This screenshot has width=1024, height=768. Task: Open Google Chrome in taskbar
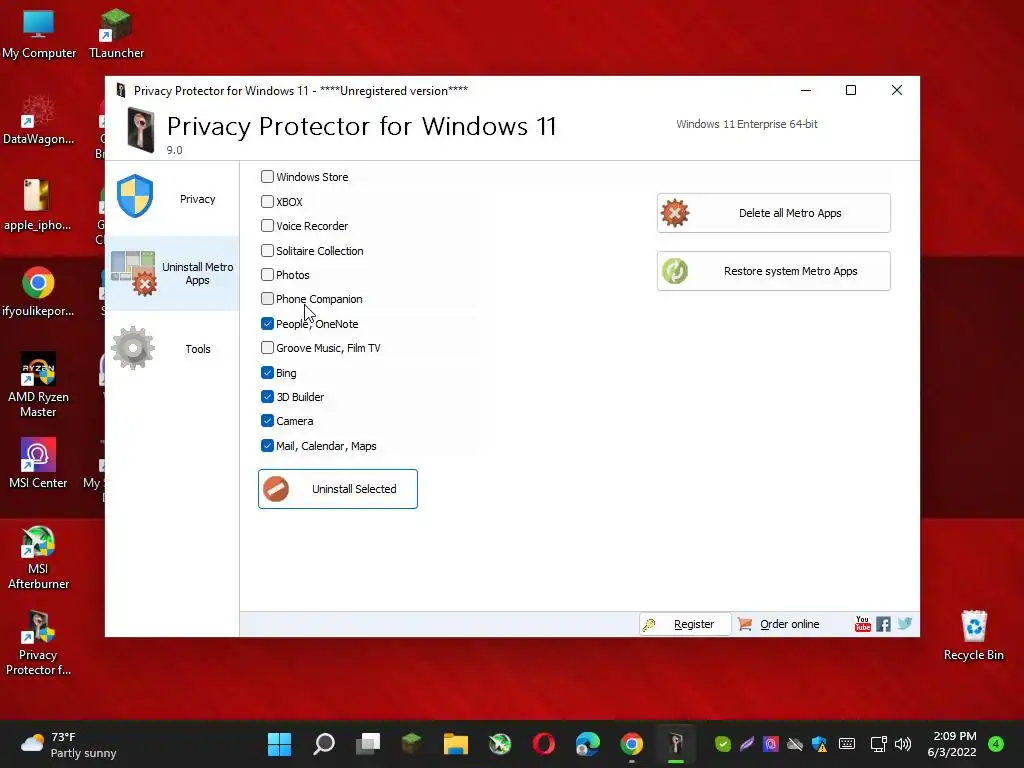[632, 744]
